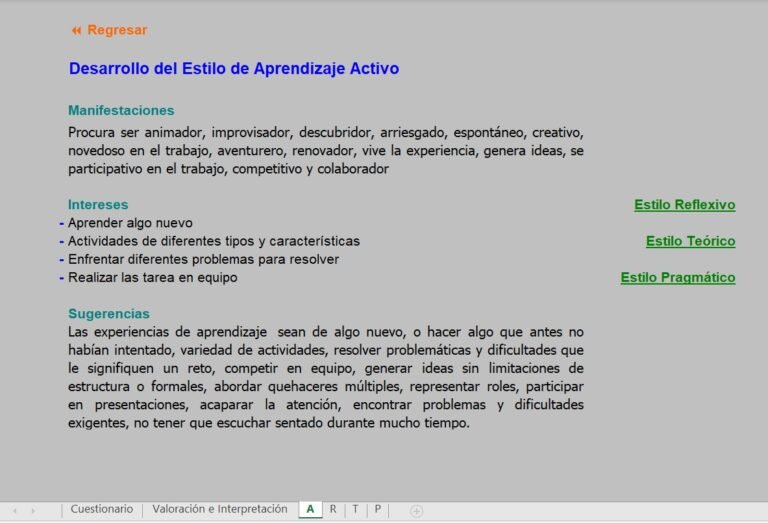The height and width of the screenshot is (523, 768).
Task: Click the Intereses heading
Action: [98, 205]
